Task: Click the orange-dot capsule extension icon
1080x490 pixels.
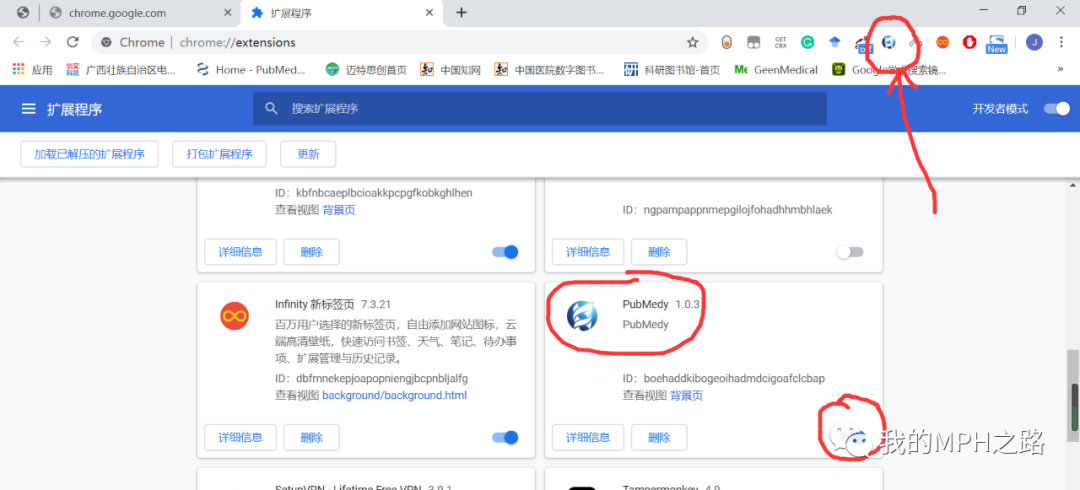Action: pos(727,42)
